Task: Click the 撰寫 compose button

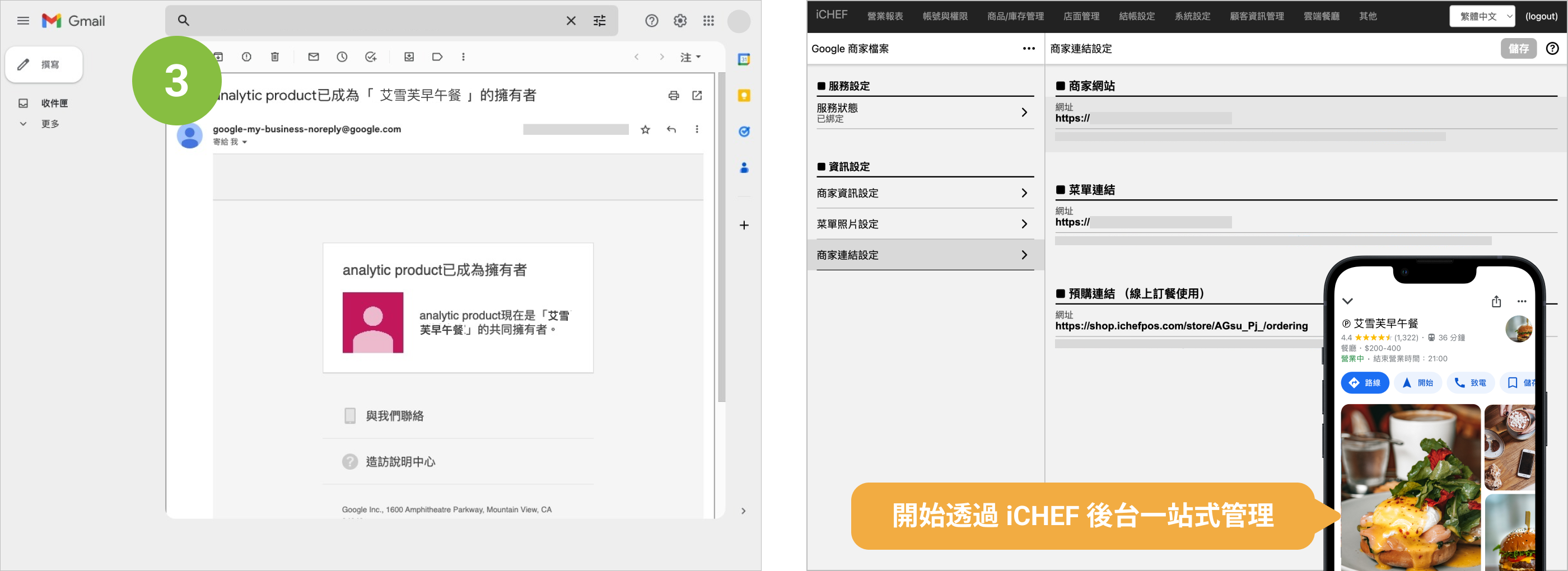Action: (x=44, y=64)
